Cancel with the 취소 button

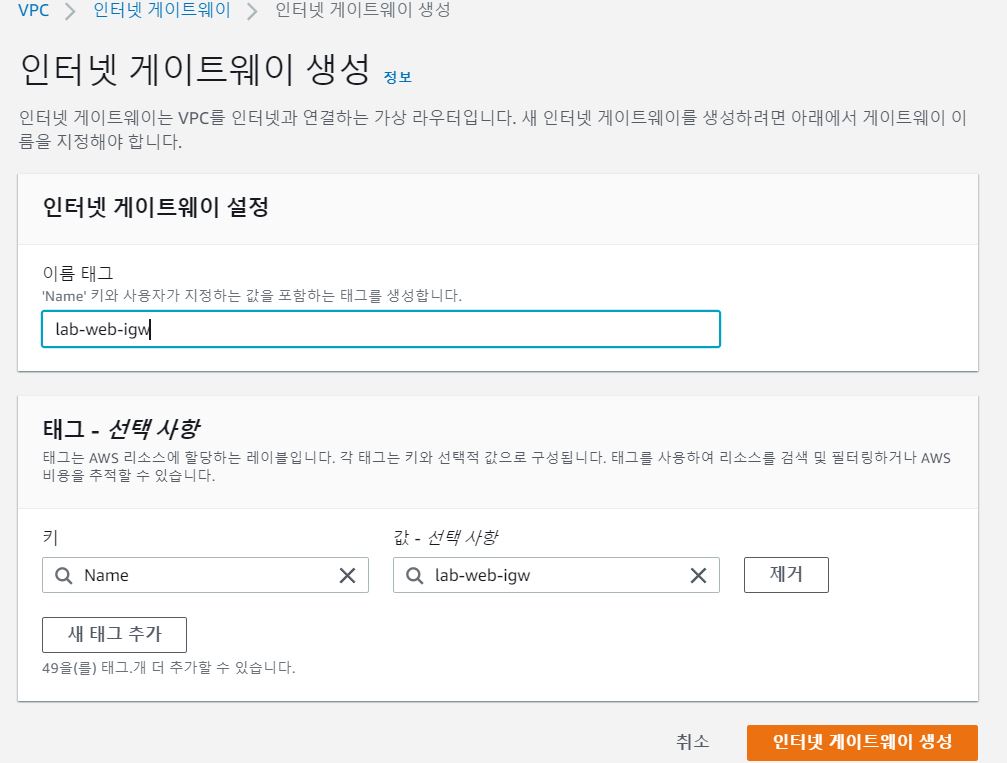point(693,742)
